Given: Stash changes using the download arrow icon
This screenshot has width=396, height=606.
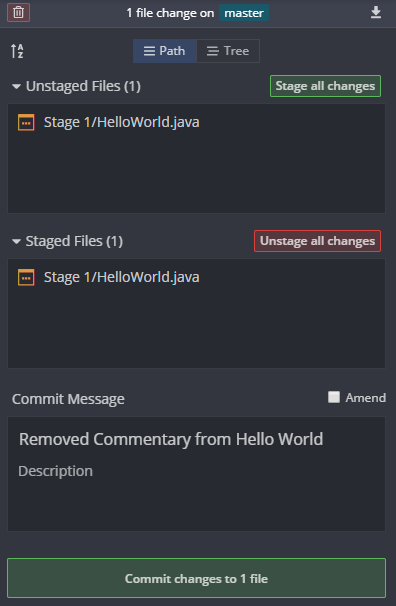Looking at the screenshot, I should pos(376,13).
